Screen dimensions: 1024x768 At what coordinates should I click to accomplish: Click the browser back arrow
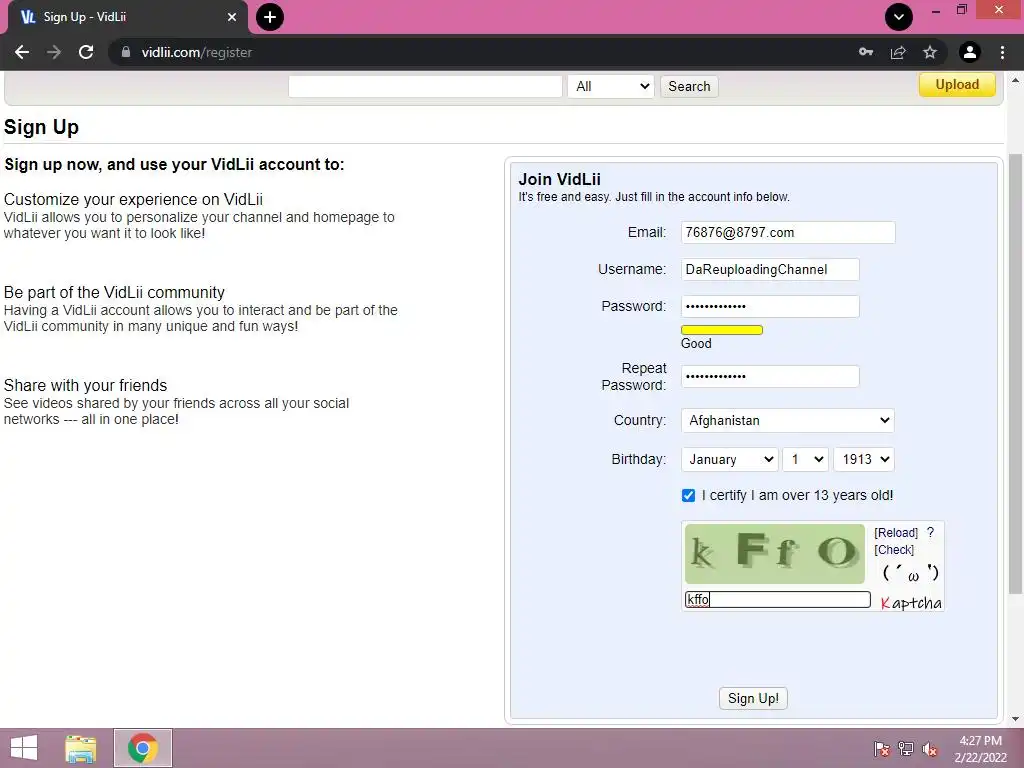(x=22, y=52)
